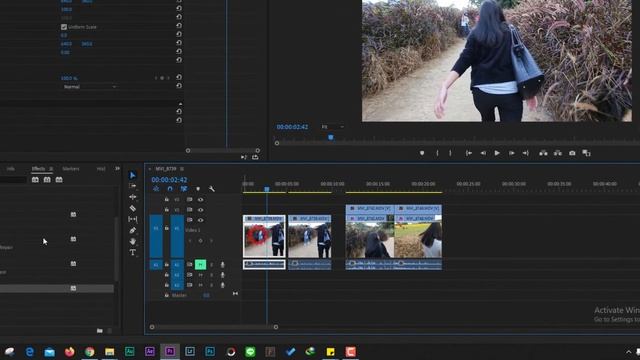Viewport: 640px width, 360px height.
Task: Click the Extract button
Action: (558, 153)
